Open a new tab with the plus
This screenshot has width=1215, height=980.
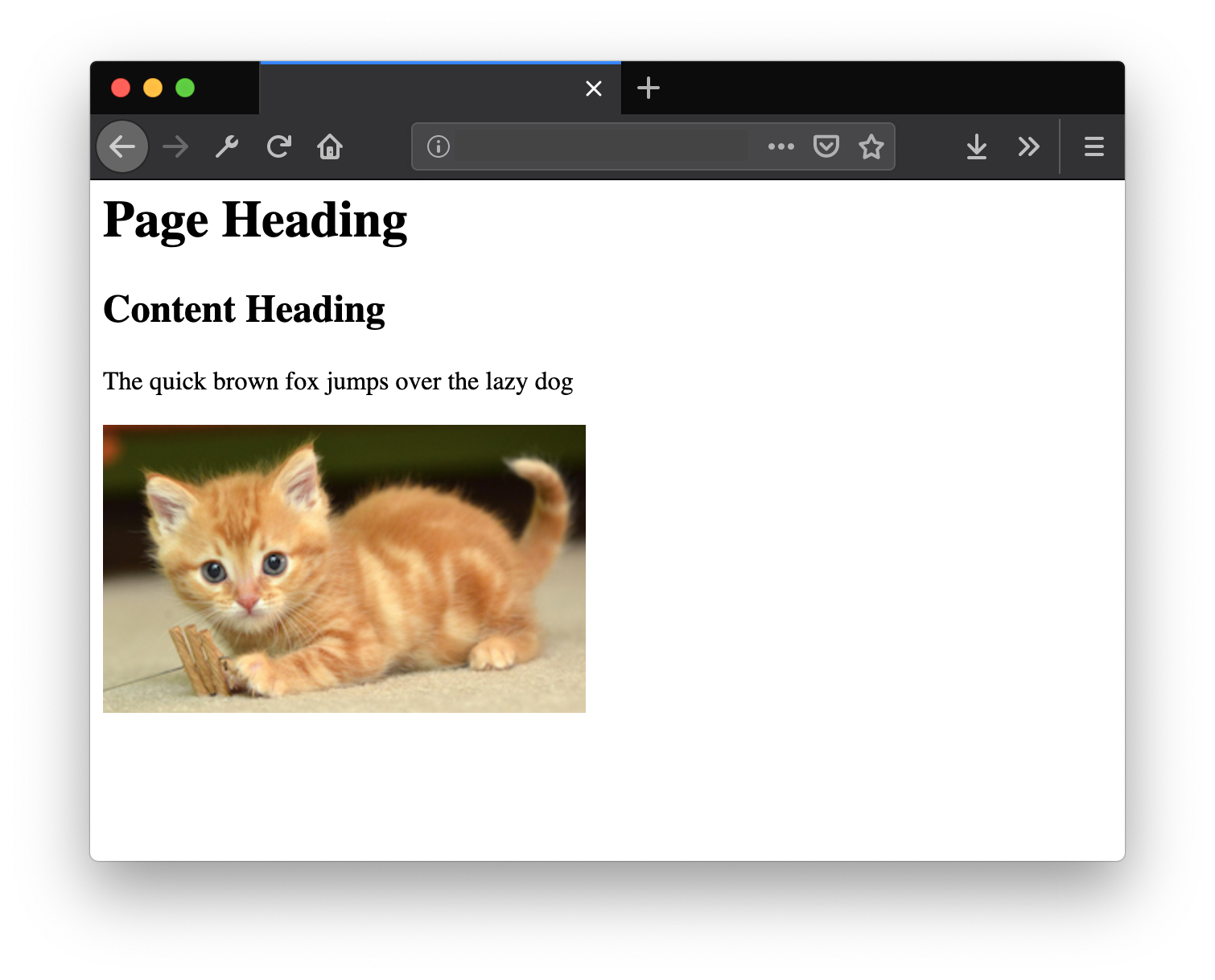click(x=648, y=88)
